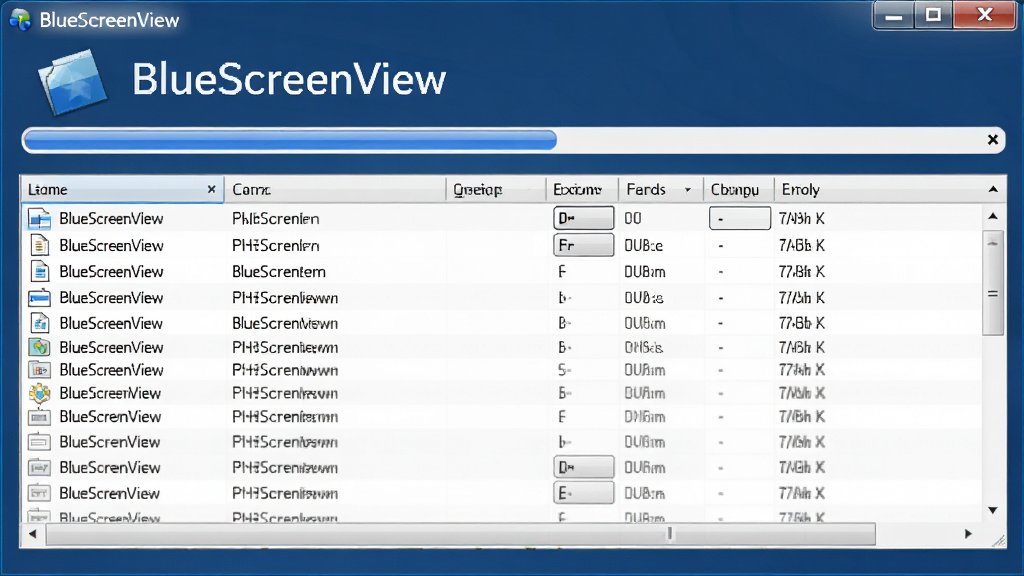Image resolution: width=1024 pixels, height=576 pixels.
Task: Click the BlueScreenView app icon in title bar
Action: 20,20
